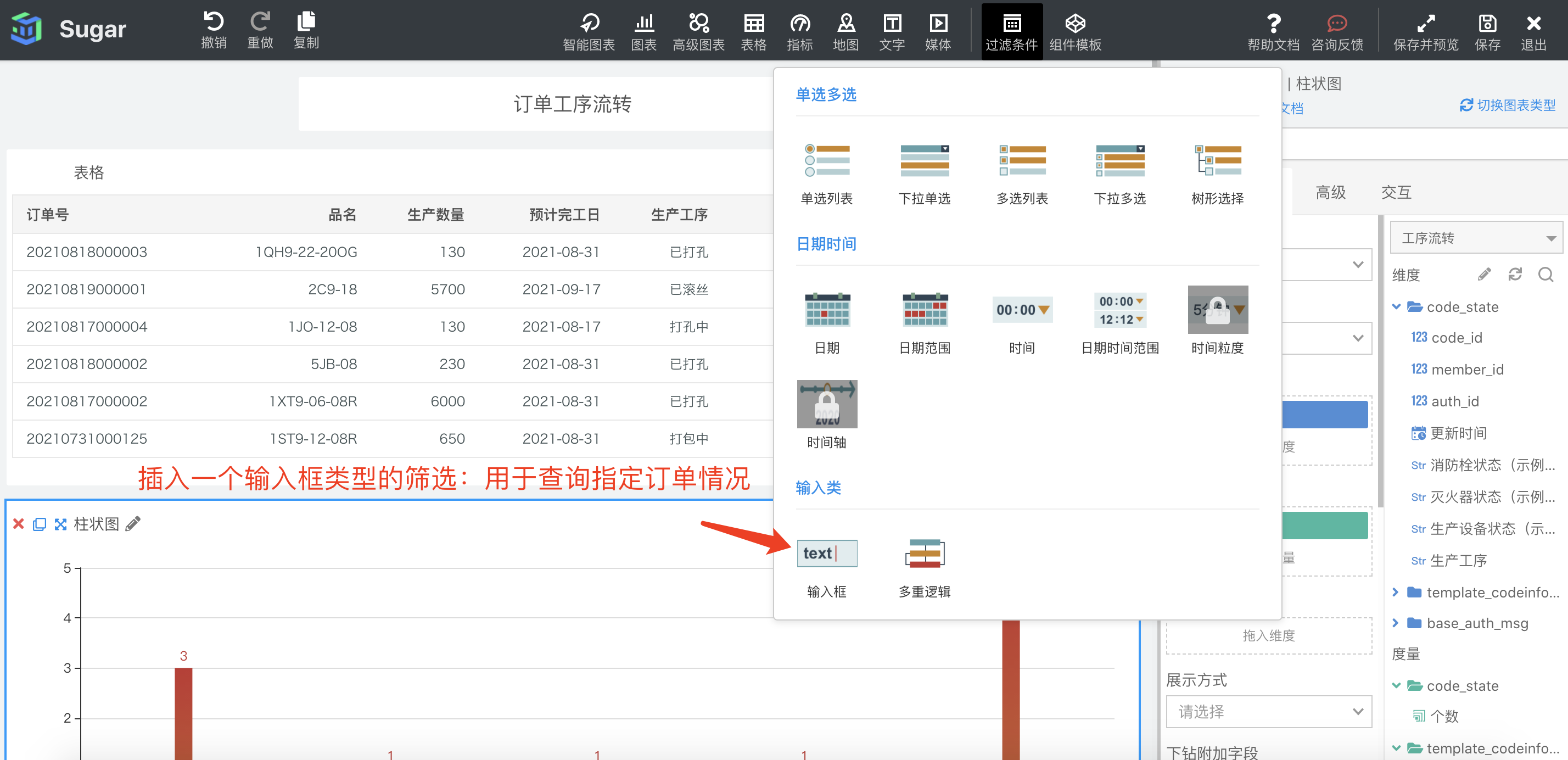Collapse the template_codeinfo measure folder
Screen dimensions: 1568x760
1396,748
